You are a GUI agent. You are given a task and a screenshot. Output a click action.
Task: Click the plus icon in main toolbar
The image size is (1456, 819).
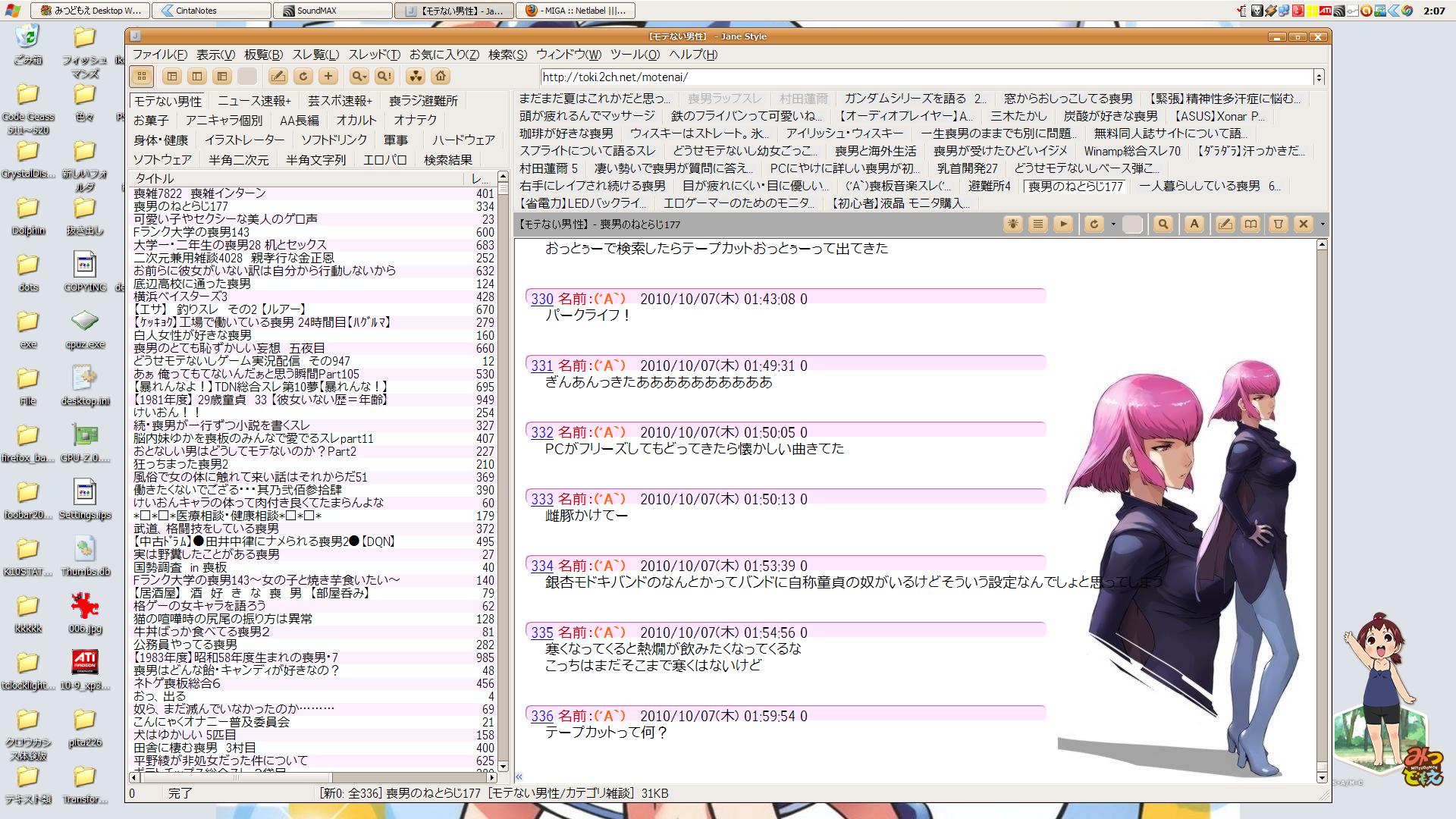pyautogui.click(x=328, y=76)
